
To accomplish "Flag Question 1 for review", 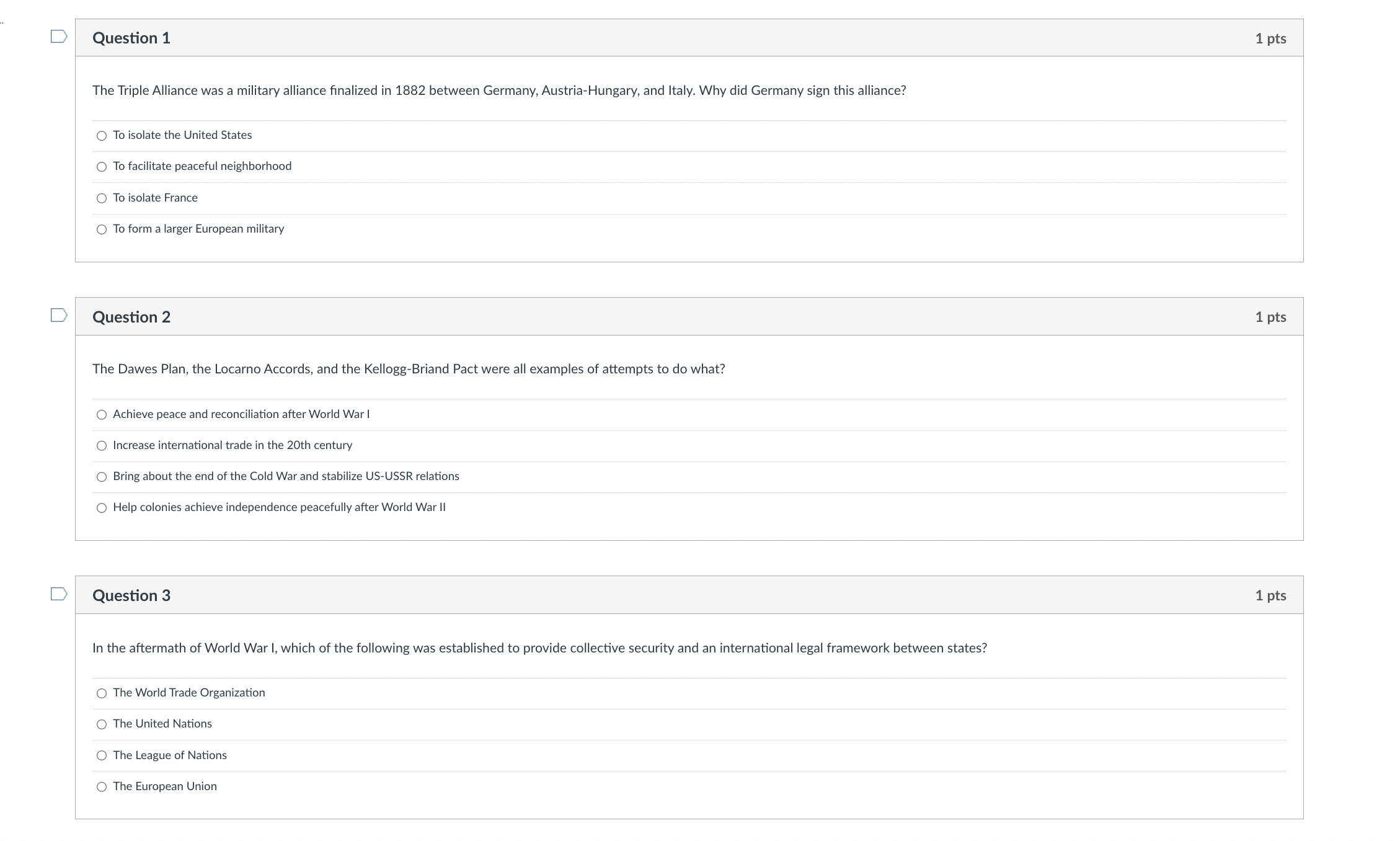I will pos(58,37).
